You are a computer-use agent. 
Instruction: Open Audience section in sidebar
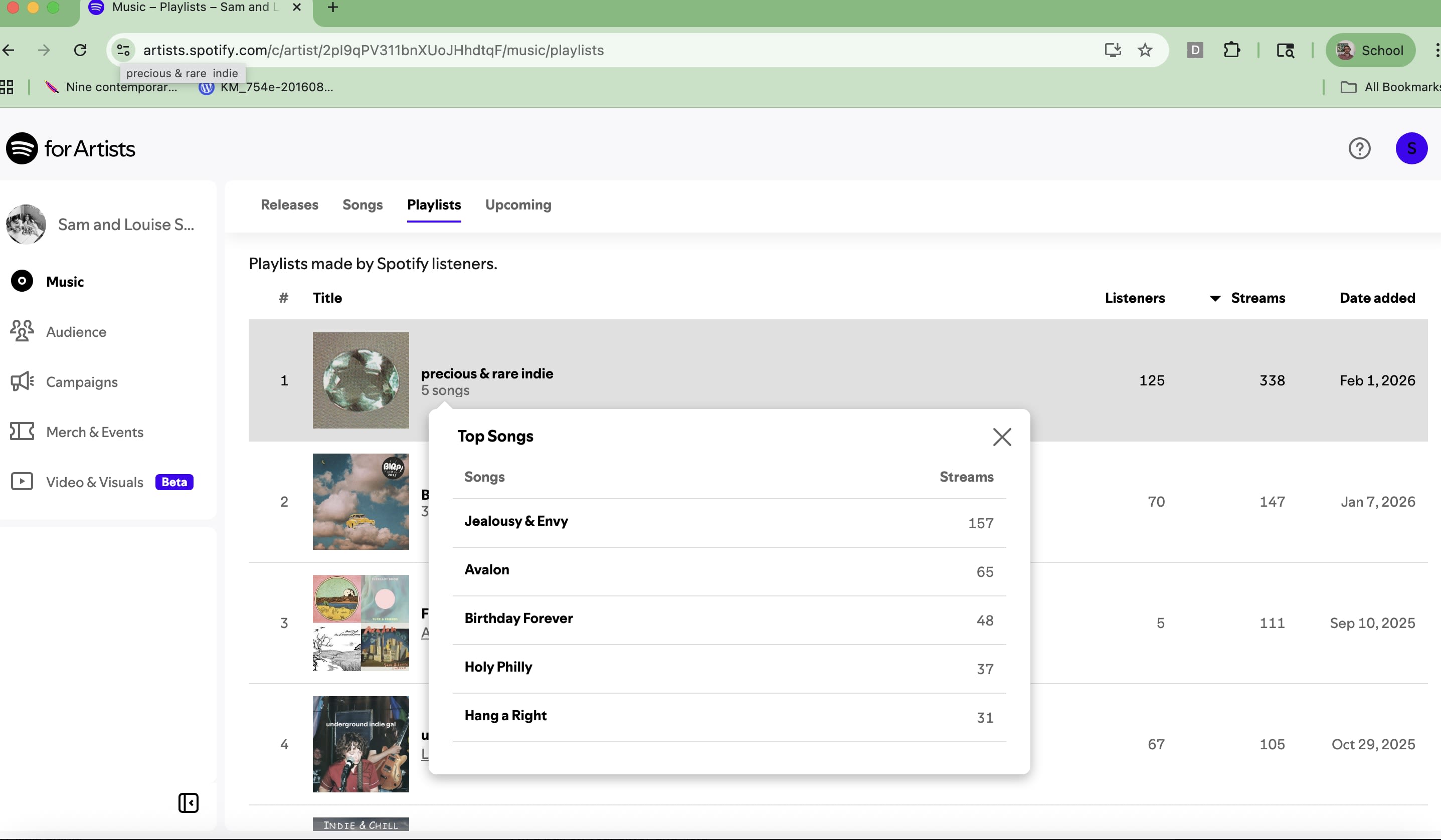(76, 332)
